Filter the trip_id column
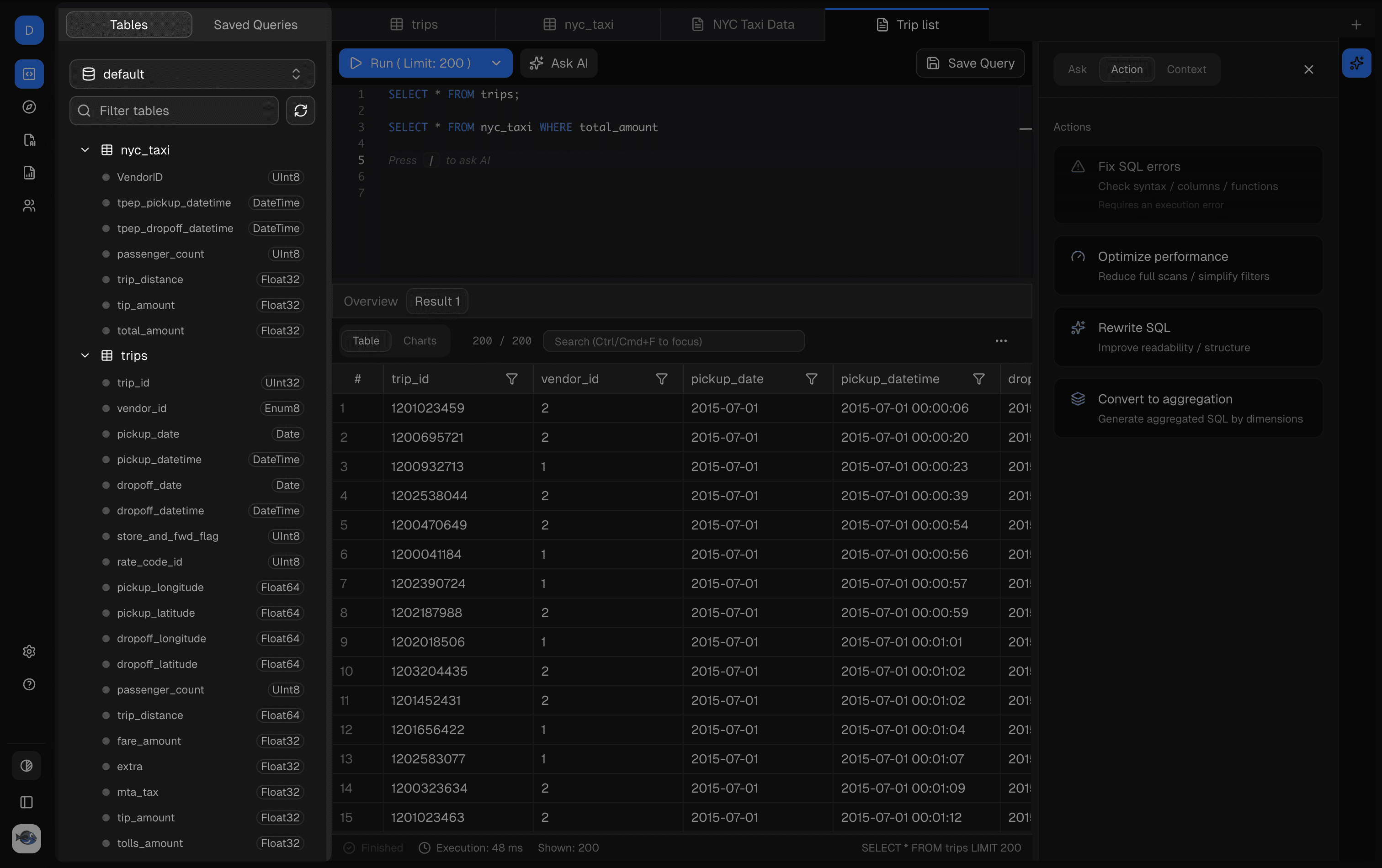Screen dimensions: 1382x868 coord(511,379)
